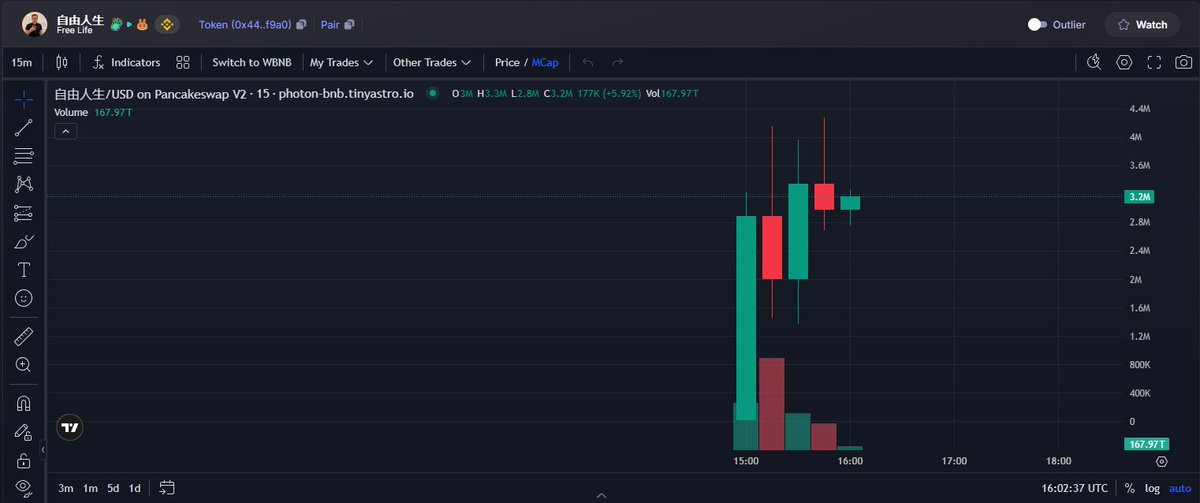The image size is (1200, 503).
Task: Hide all drawings with eye icon
Action: click(x=24, y=487)
